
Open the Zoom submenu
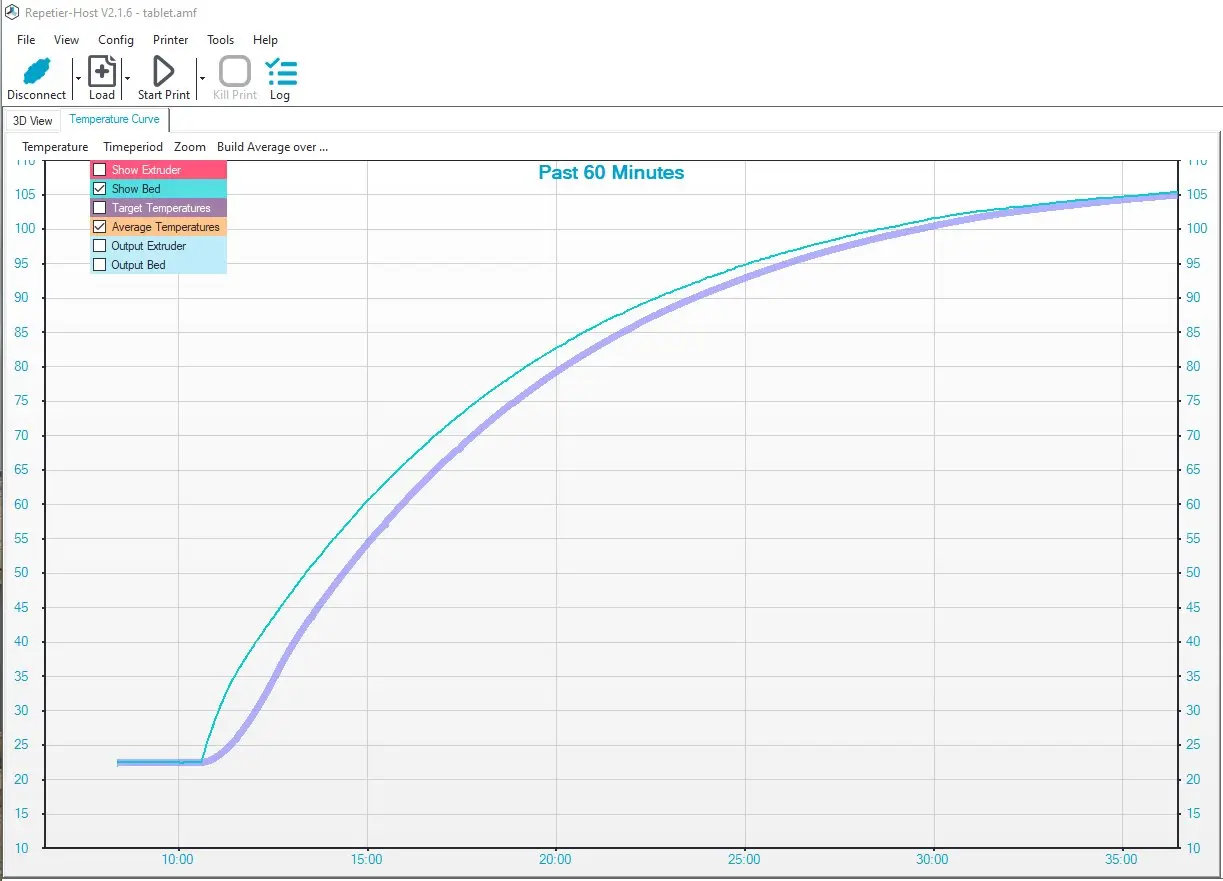point(190,147)
